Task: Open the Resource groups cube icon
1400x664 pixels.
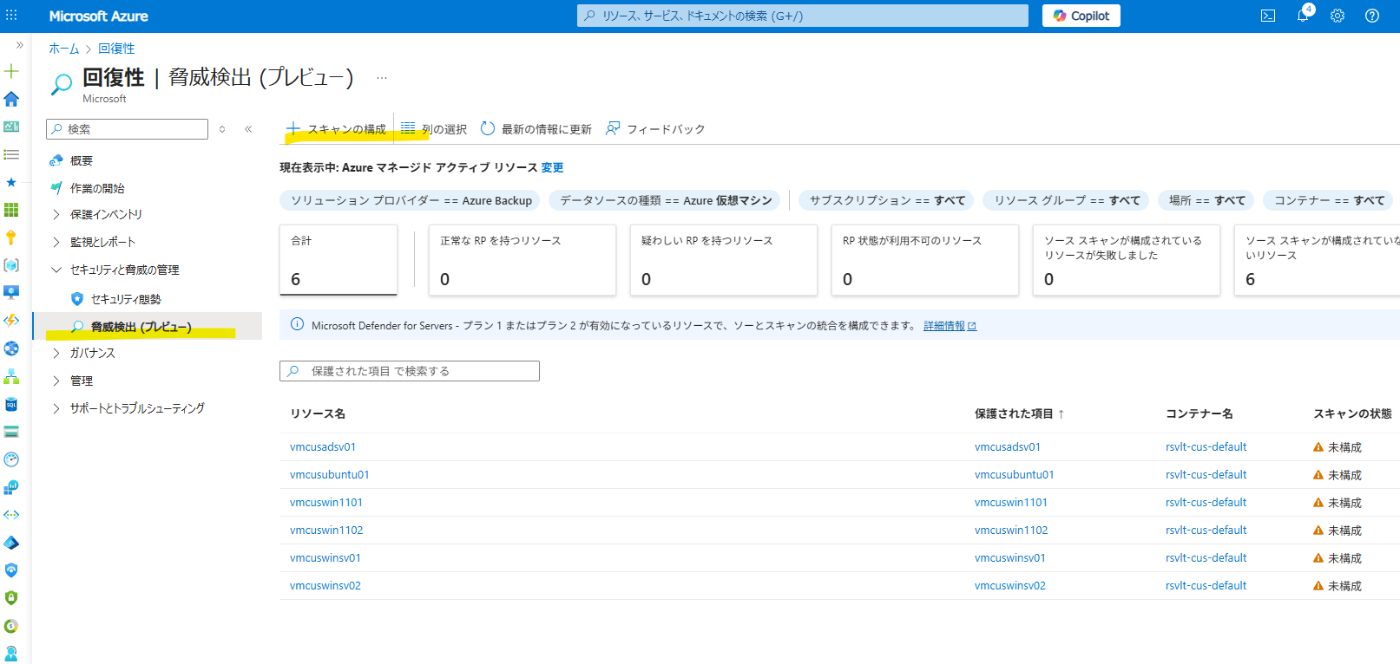Action: pos(12,265)
